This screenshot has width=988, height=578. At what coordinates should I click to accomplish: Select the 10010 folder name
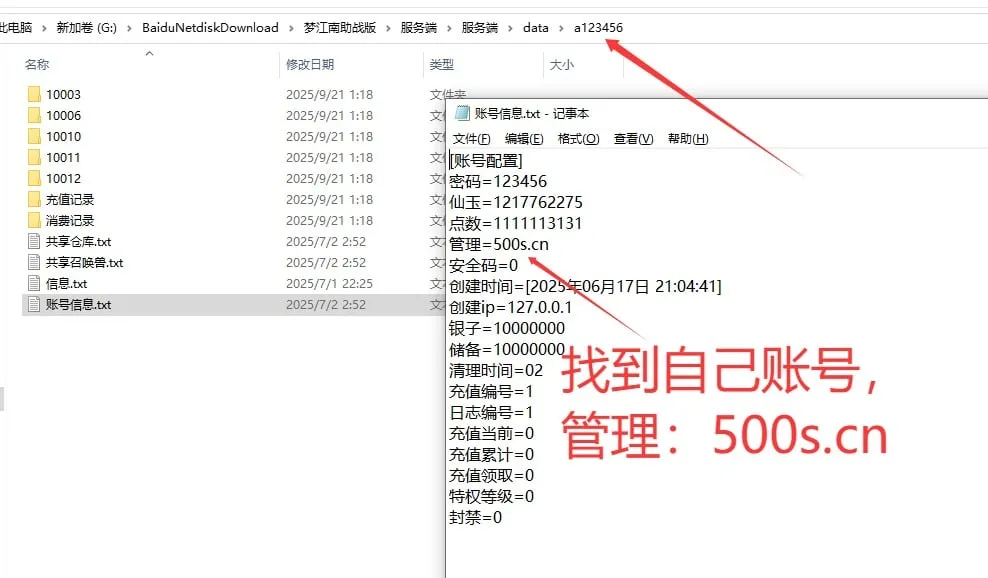tap(63, 136)
